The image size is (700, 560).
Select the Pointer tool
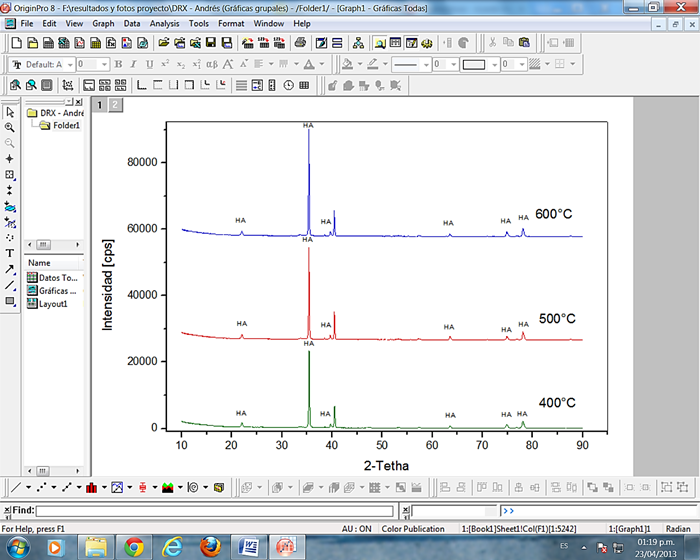10,112
